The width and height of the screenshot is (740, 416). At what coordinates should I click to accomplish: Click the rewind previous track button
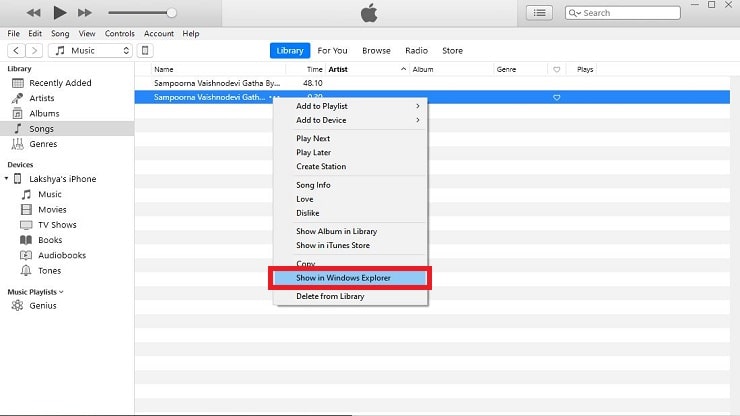pos(34,13)
